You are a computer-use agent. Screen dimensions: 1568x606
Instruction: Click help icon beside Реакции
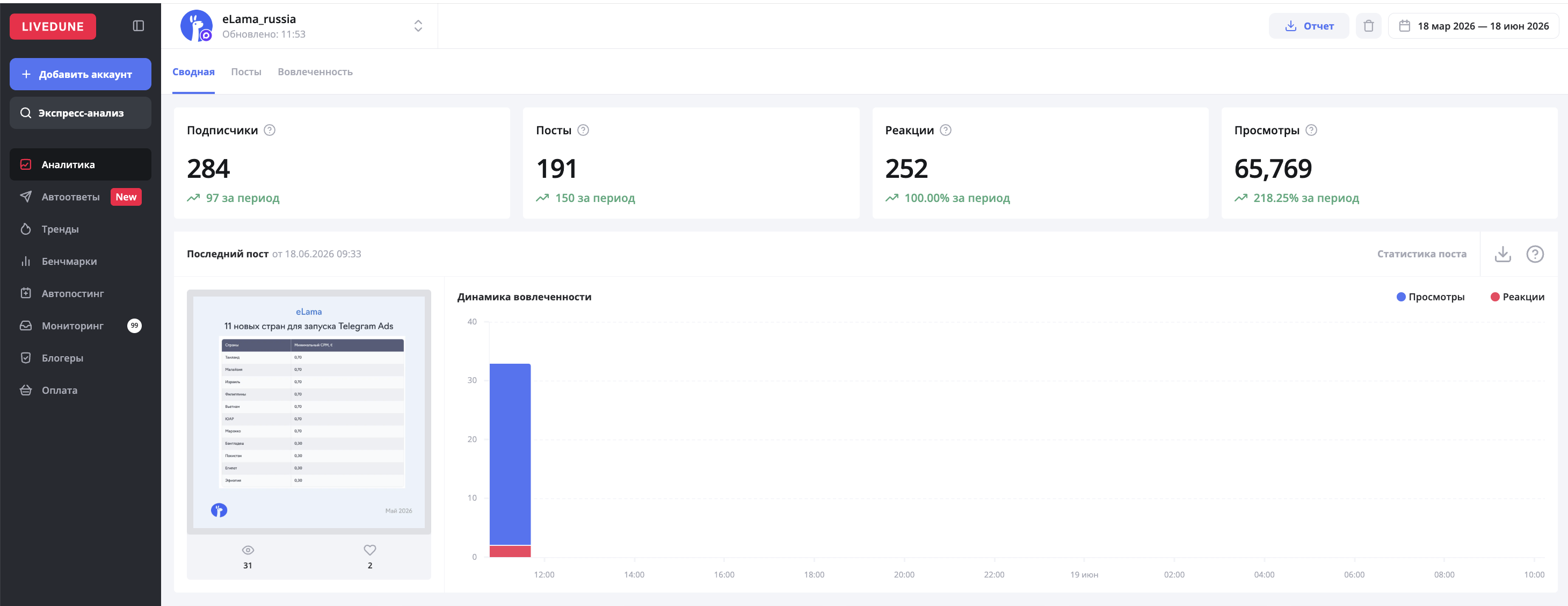tap(945, 129)
